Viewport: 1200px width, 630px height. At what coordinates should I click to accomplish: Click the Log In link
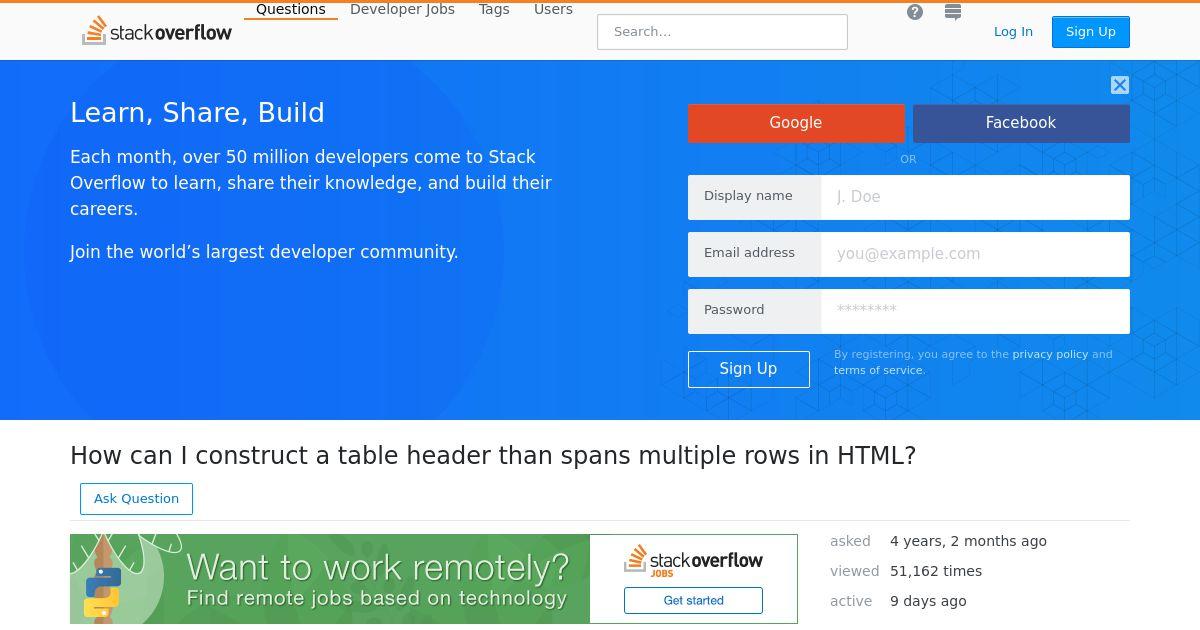pyautogui.click(x=1013, y=32)
